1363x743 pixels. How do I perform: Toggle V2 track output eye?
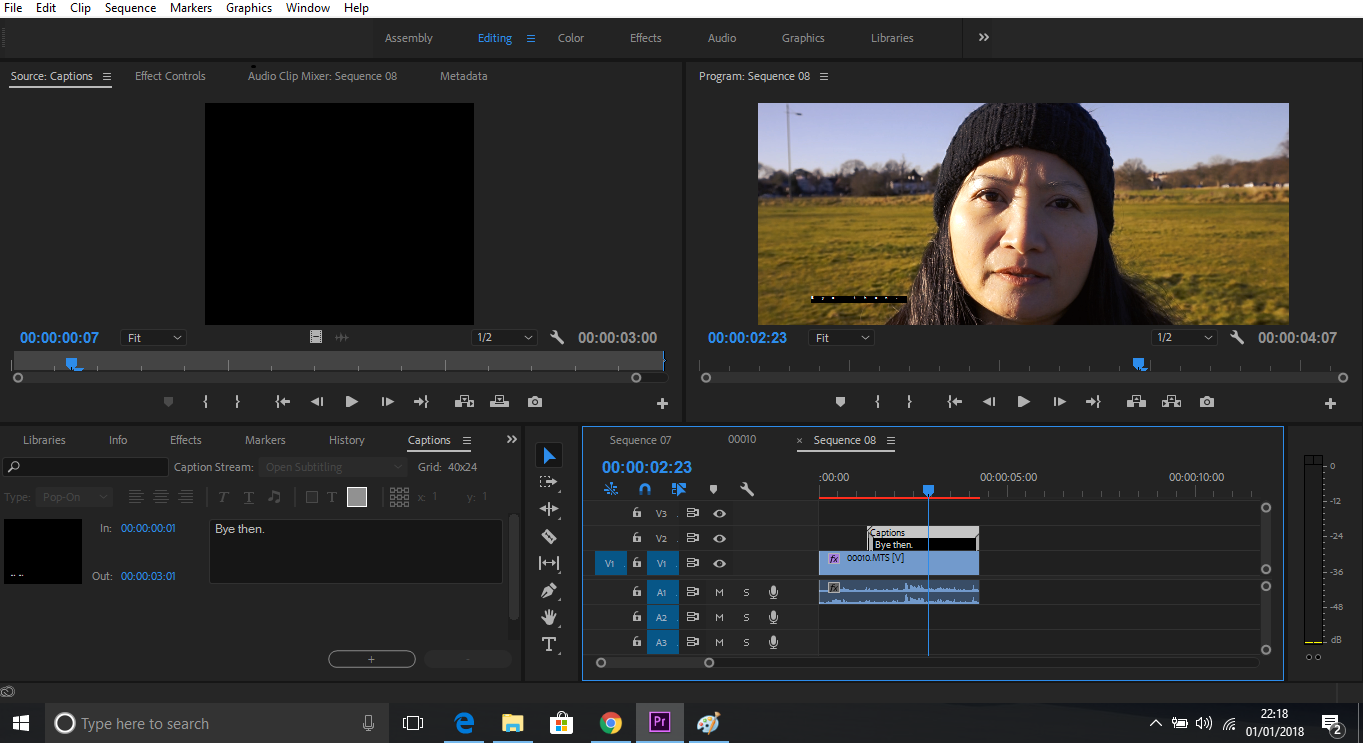(x=719, y=538)
